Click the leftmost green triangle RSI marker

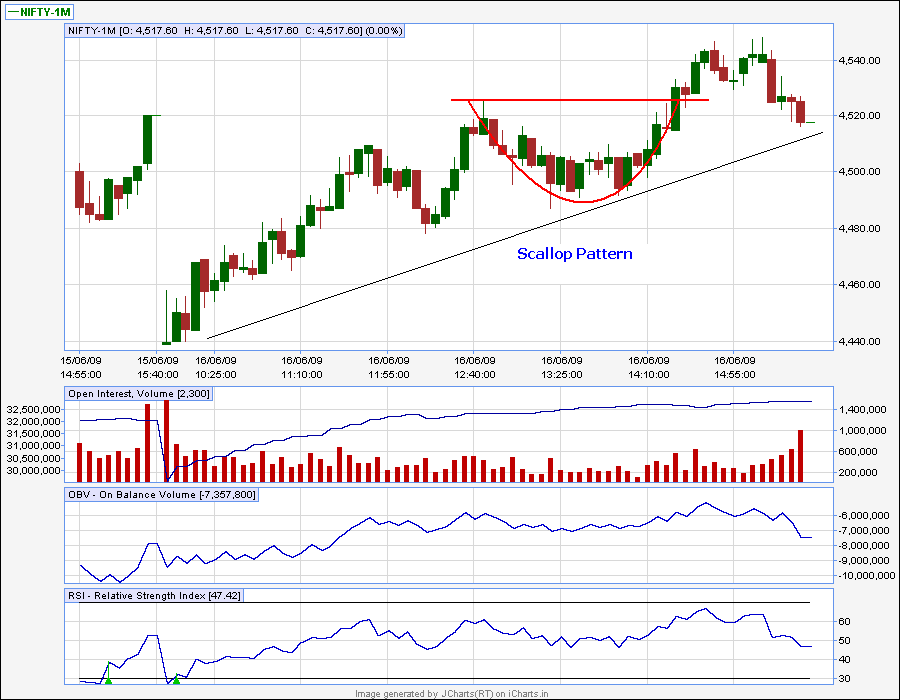click(x=108, y=680)
